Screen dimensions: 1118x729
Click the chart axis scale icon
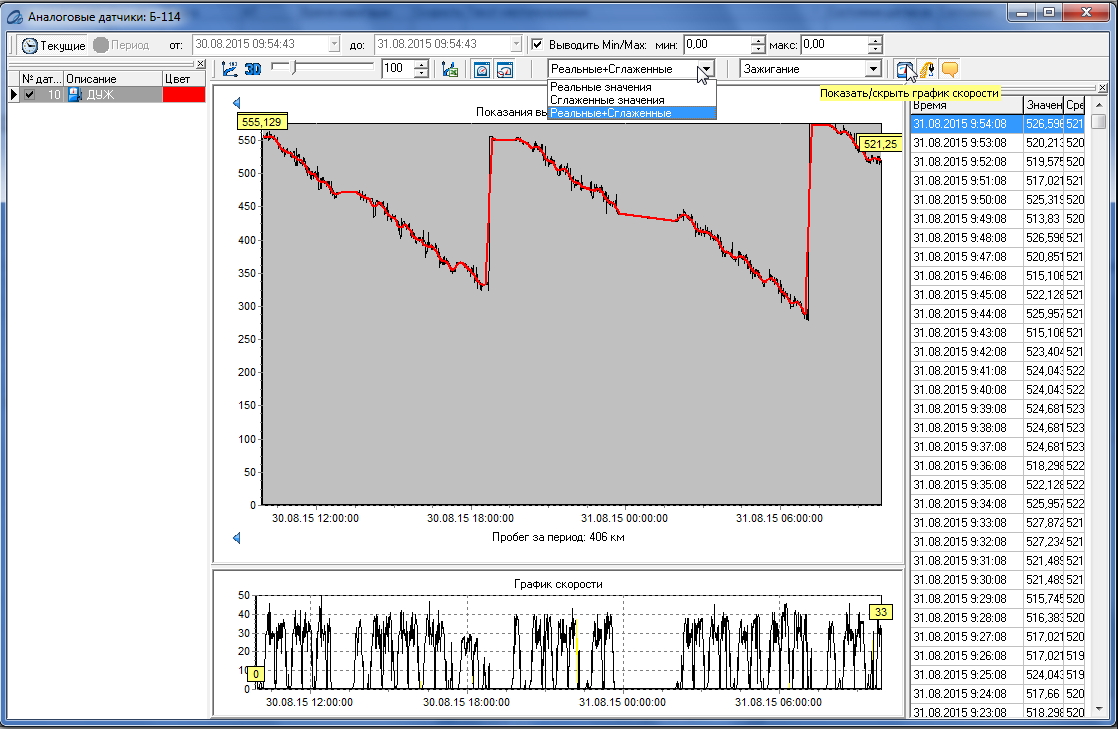230,69
